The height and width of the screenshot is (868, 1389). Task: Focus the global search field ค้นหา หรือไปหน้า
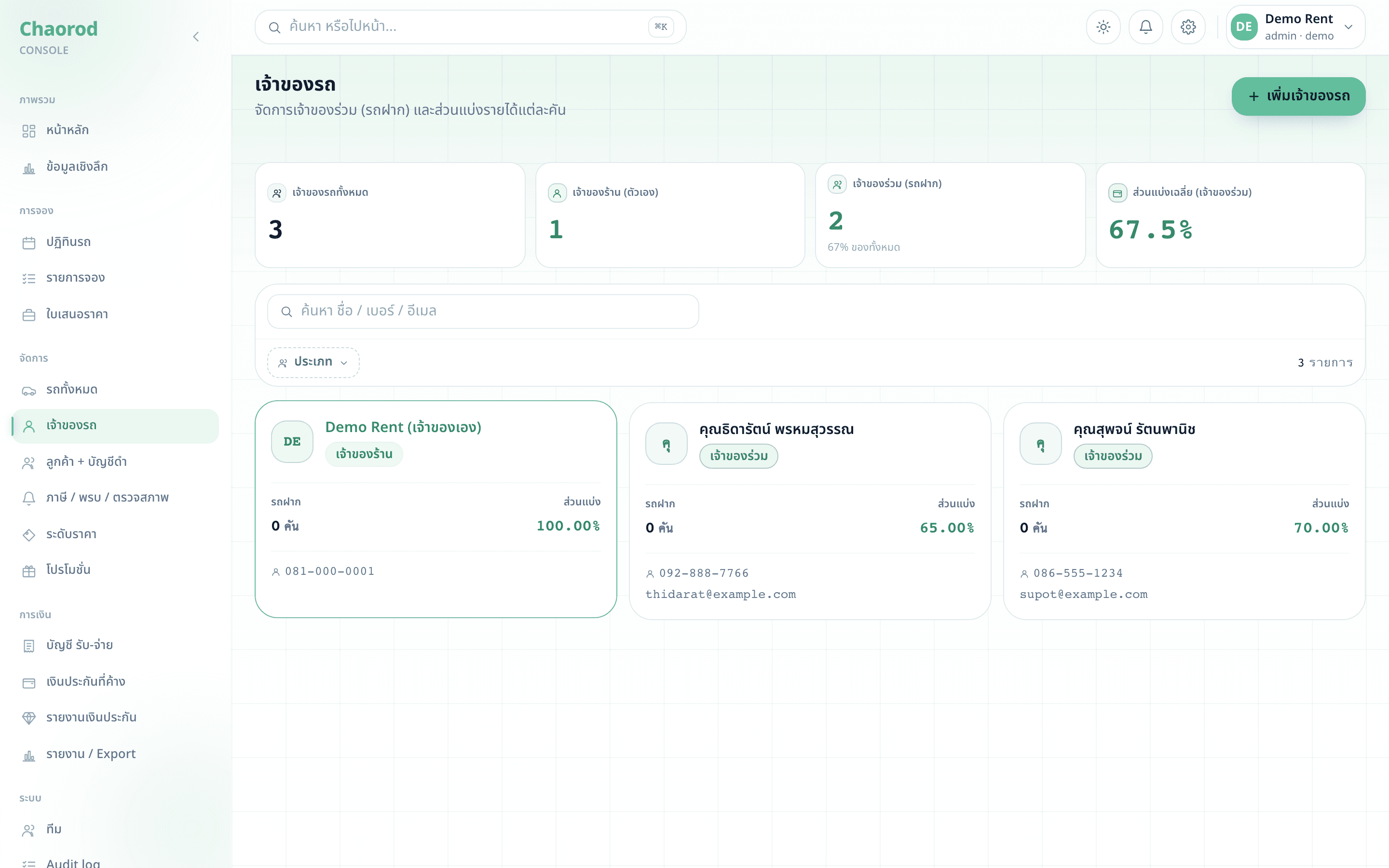coord(470,27)
